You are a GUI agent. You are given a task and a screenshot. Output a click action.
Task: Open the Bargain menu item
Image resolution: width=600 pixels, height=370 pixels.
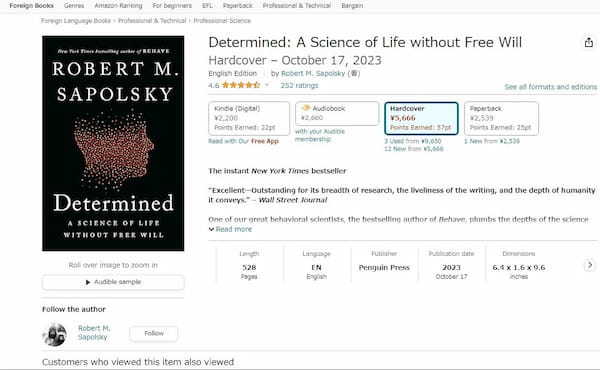(x=352, y=6)
